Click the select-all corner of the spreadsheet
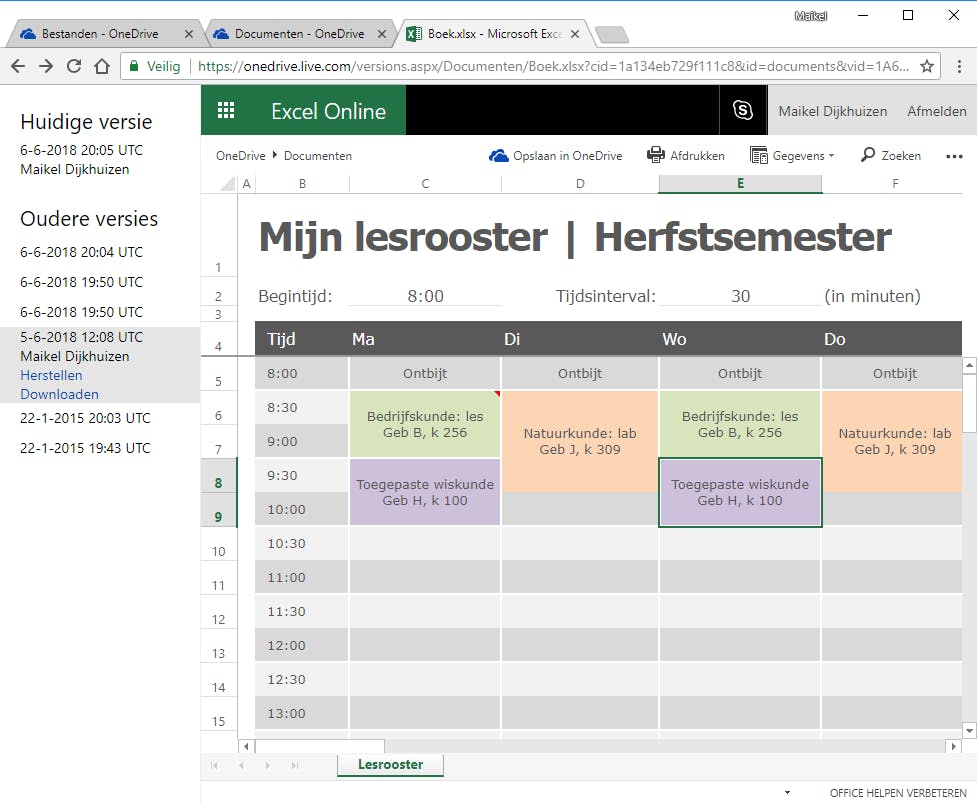Viewport: 977px width, 803px height. pyautogui.click(x=228, y=183)
